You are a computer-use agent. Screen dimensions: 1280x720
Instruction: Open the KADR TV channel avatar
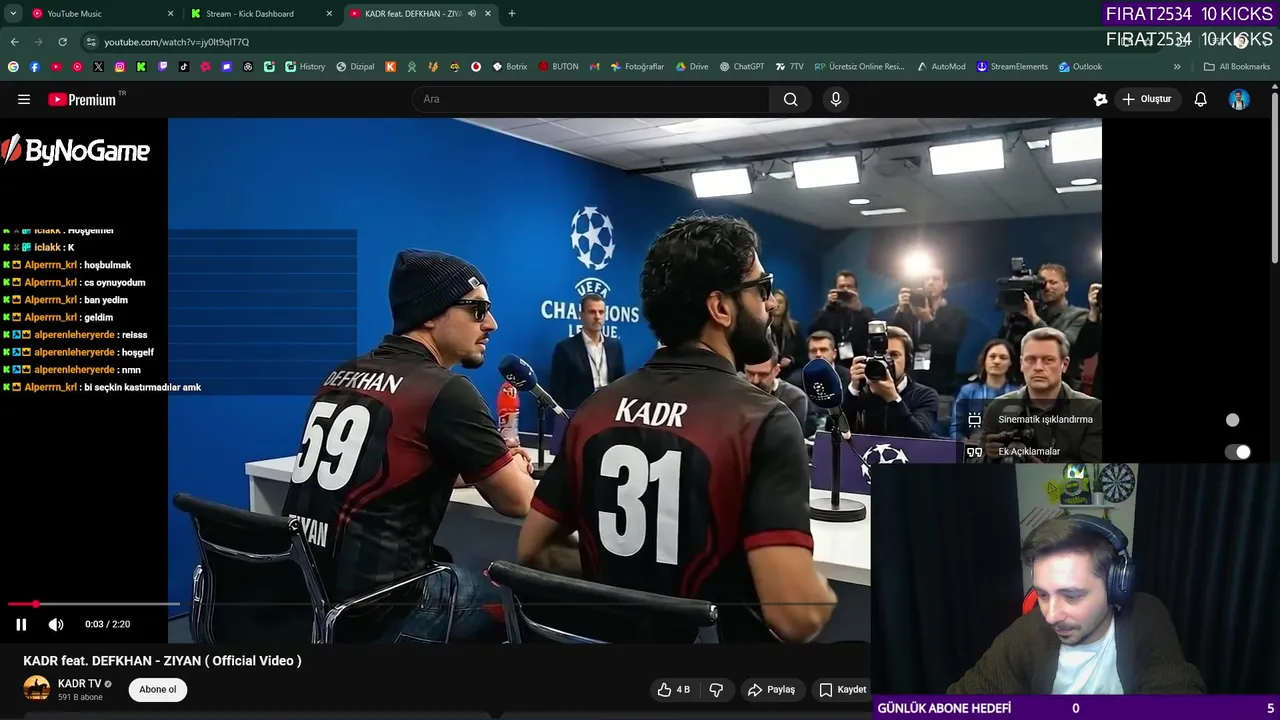[x=37, y=689]
